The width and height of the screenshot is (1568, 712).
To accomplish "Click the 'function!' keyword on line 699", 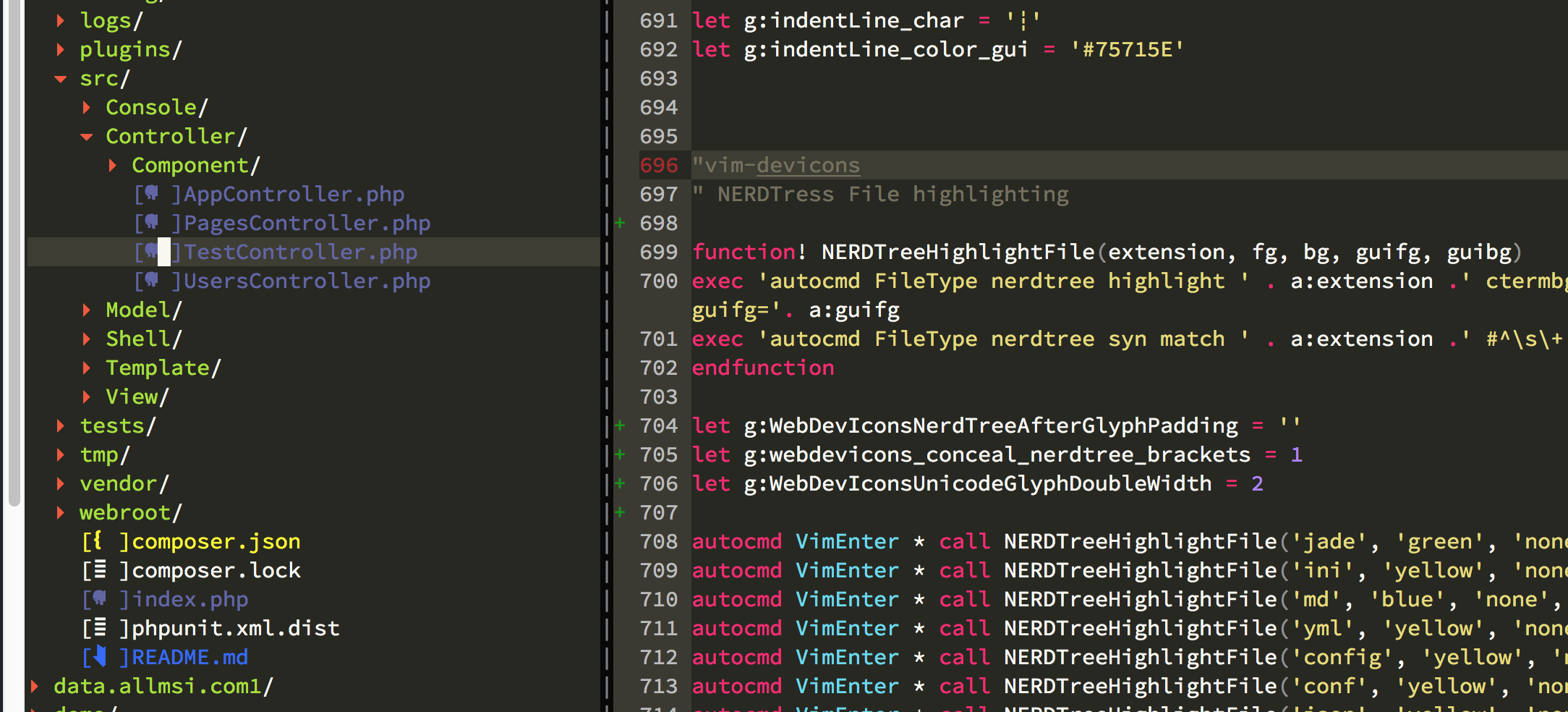I will [749, 252].
